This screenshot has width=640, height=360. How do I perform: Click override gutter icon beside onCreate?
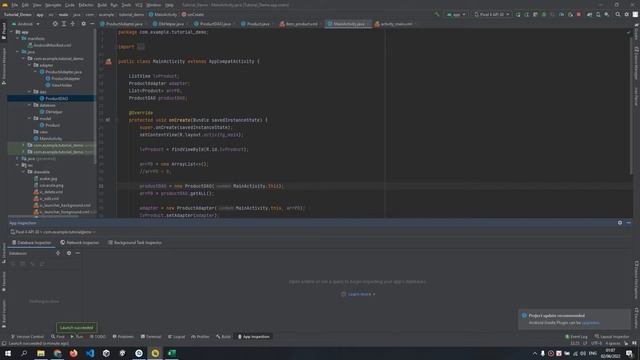107,120
